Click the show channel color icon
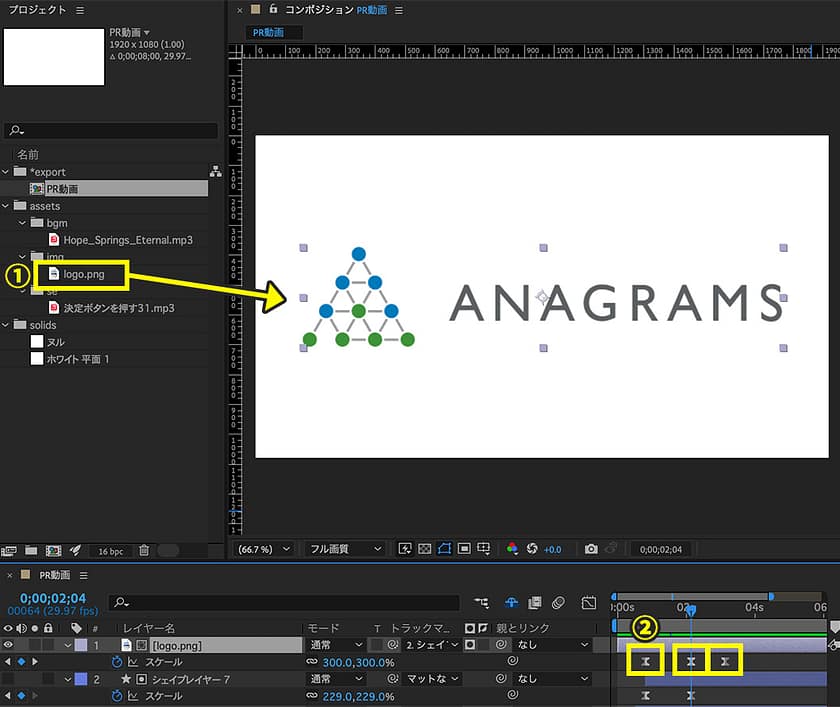The image size is (840, 707). click(513, 549)
